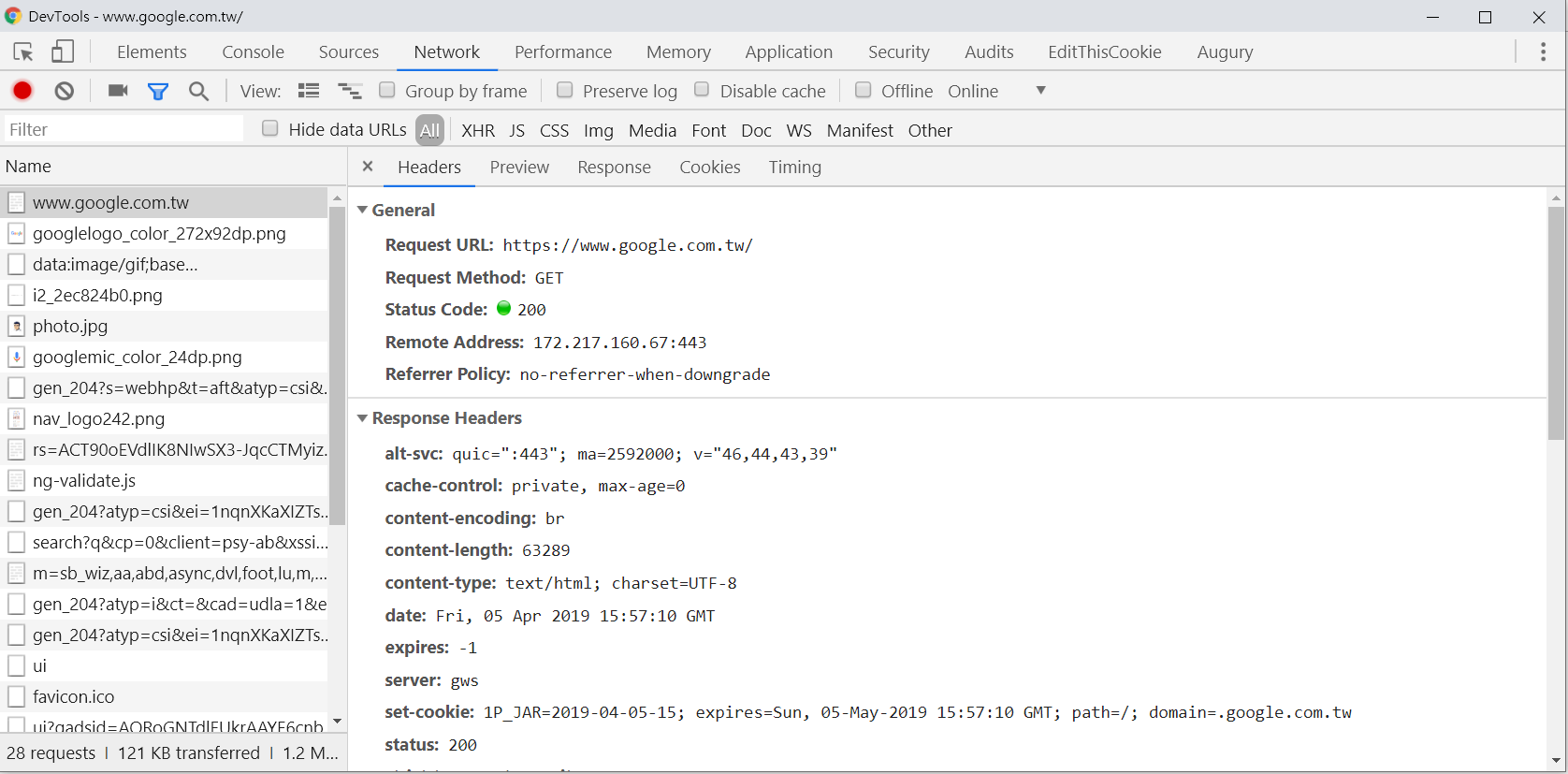Filter requests by WS type
Screen dimensions: 1568x774
pyautogui.click(x=799, y=130)
